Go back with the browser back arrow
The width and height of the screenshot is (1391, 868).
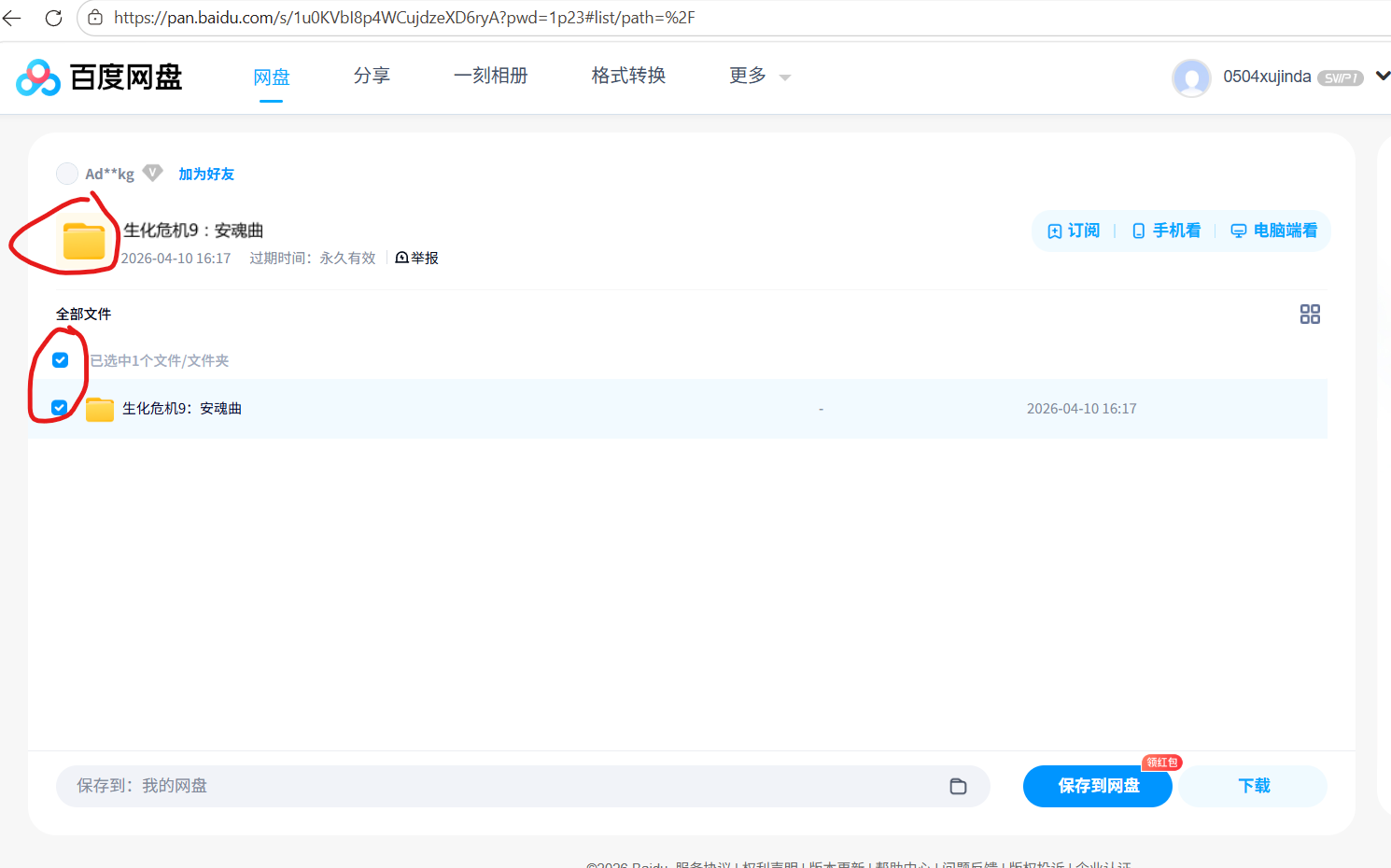[12, 18]
